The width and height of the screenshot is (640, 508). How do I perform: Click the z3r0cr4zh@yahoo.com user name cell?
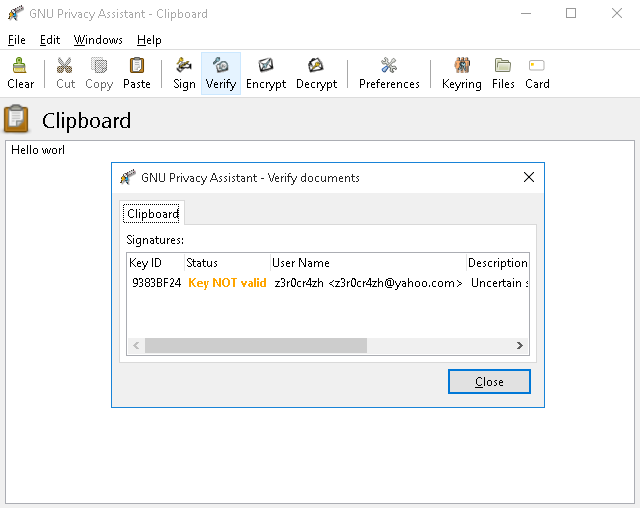pyautogui.click(x=368, y=283)
